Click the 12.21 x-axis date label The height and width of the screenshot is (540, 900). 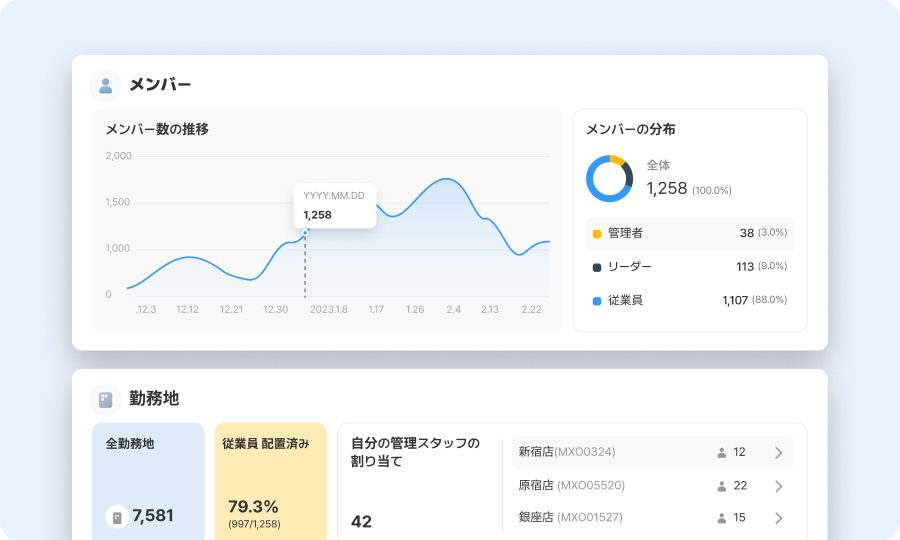tap(231, 309)
